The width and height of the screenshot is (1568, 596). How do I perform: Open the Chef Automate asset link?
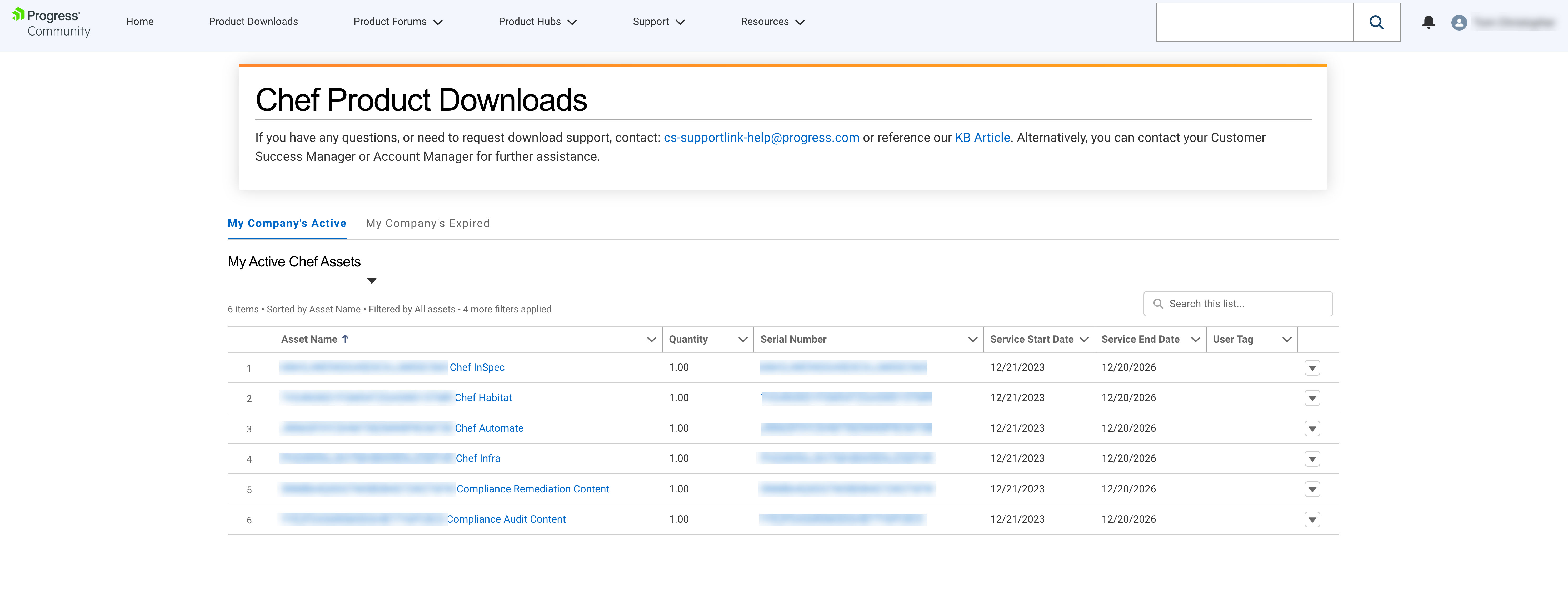coord(488,428)
